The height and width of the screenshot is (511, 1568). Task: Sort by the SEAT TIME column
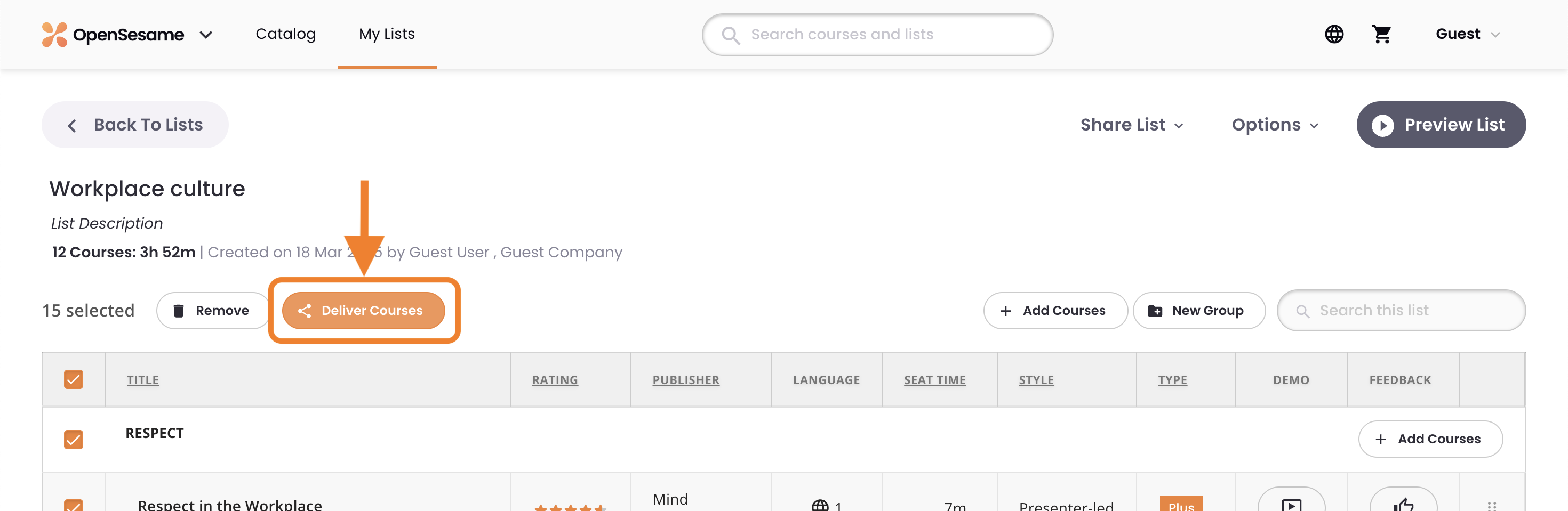(x=934, y=379)
